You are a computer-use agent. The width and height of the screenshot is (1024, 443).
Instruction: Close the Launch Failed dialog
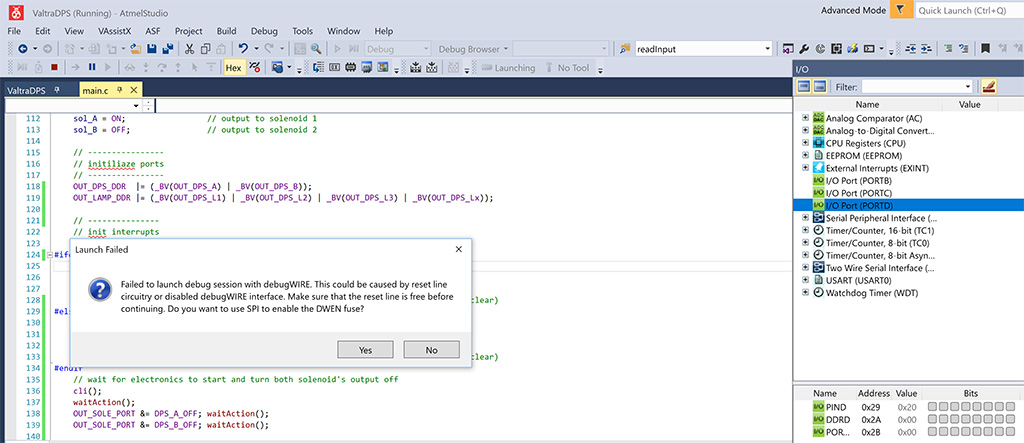[x=458, y=250]
